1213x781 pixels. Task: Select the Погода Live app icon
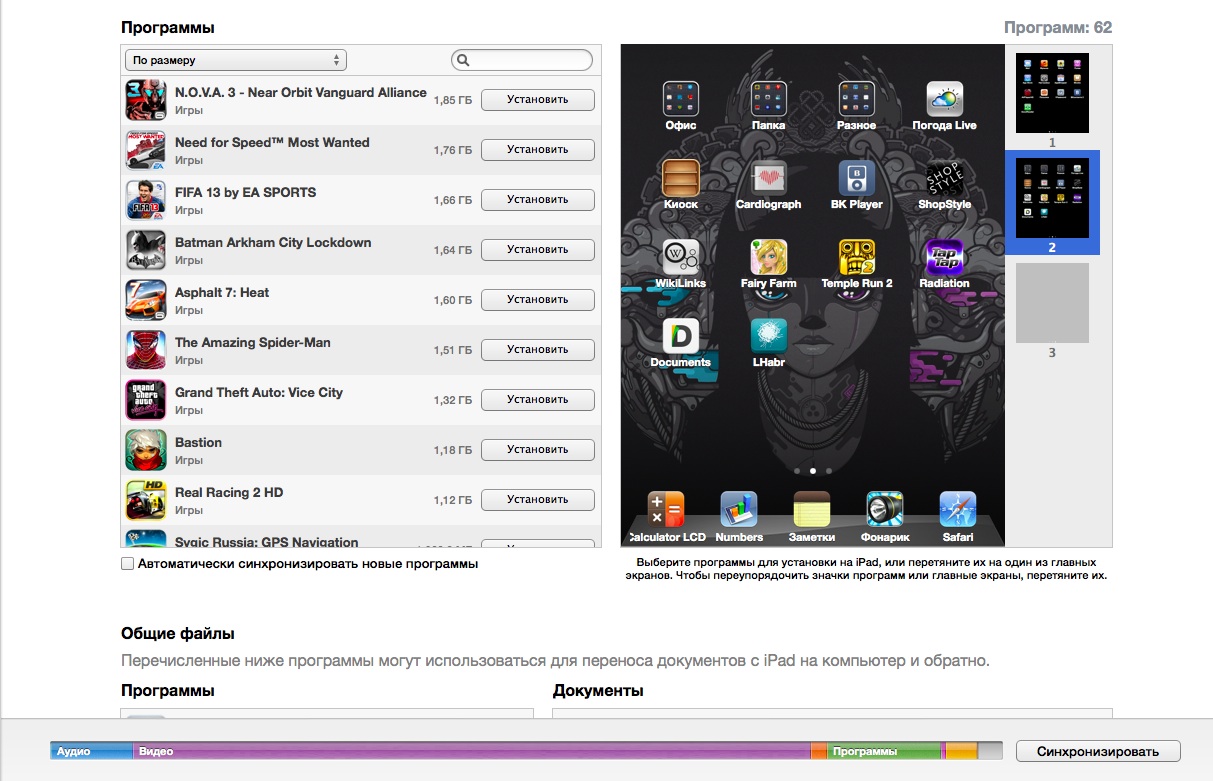[x=945, y=100]
